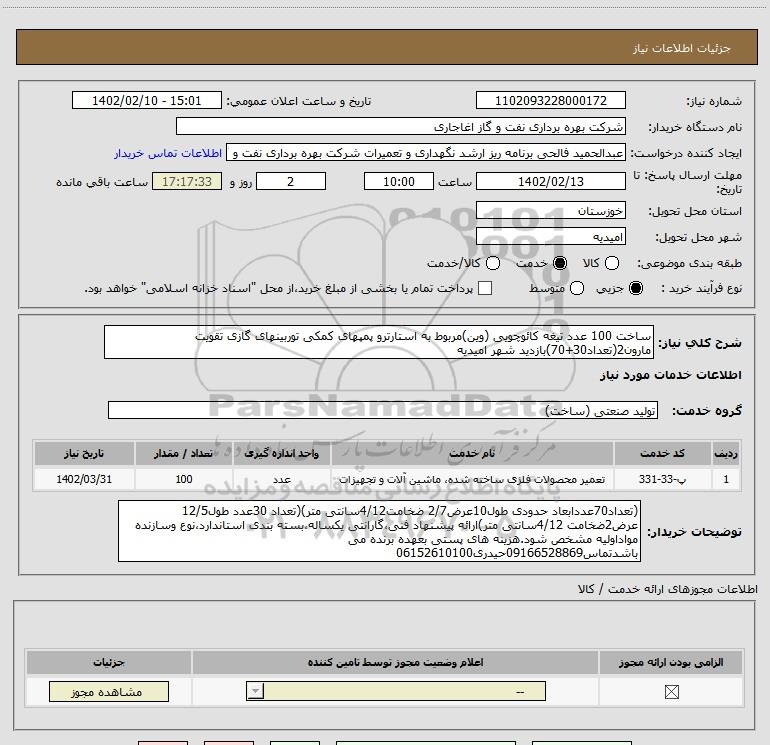Screen dimensions: 770x745
Task: Click the quantity cell 100
Action: [x=183, y=479]
